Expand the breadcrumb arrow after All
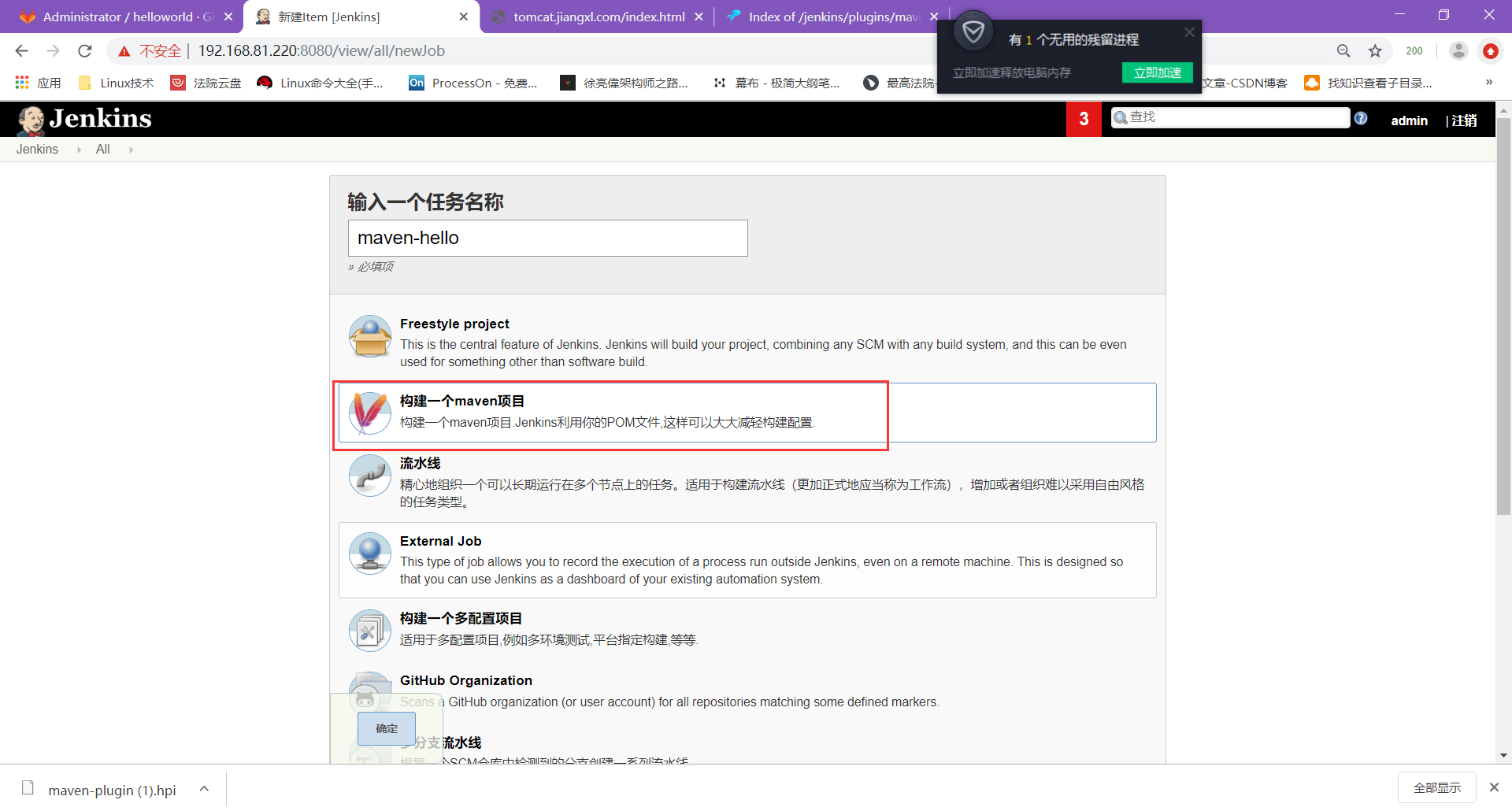This screenshot has width=1512, height=811. point(131,149)
